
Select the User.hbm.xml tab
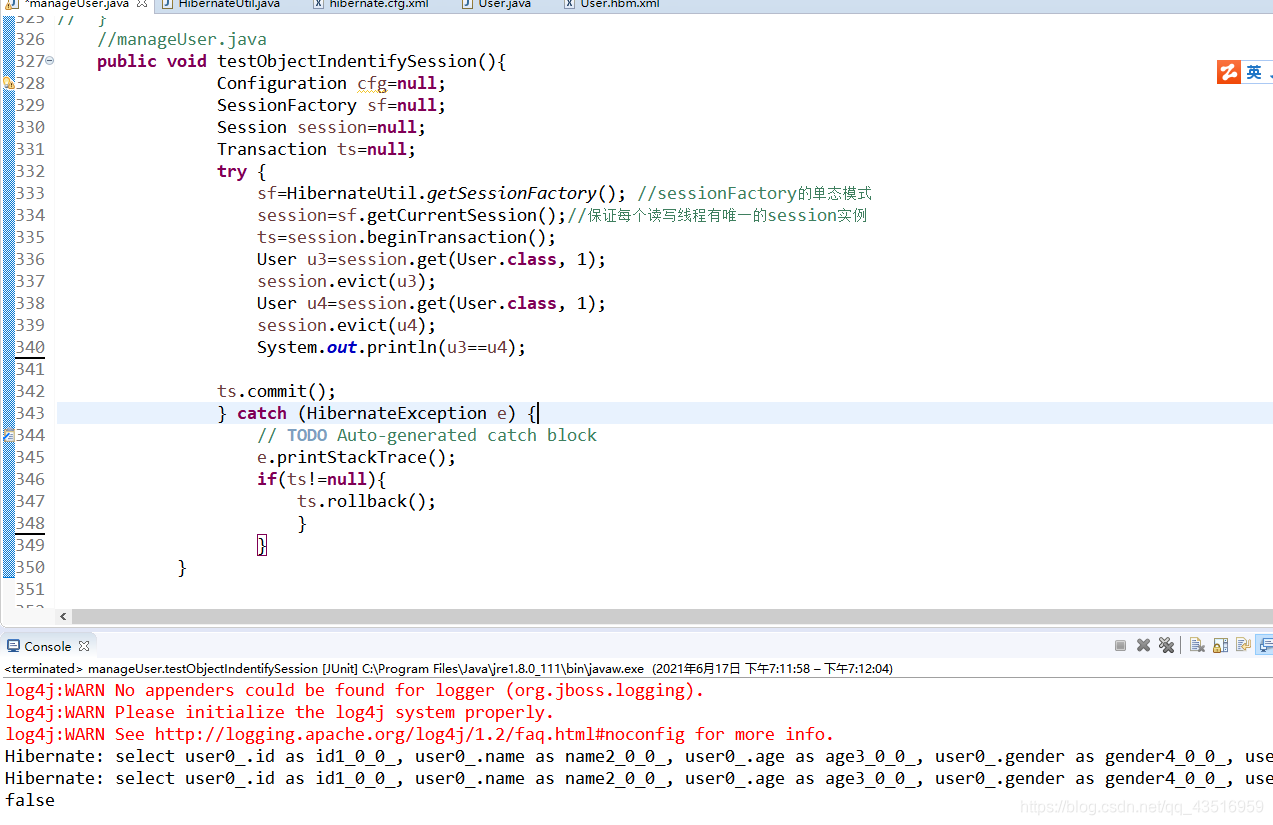click(611, 4)
